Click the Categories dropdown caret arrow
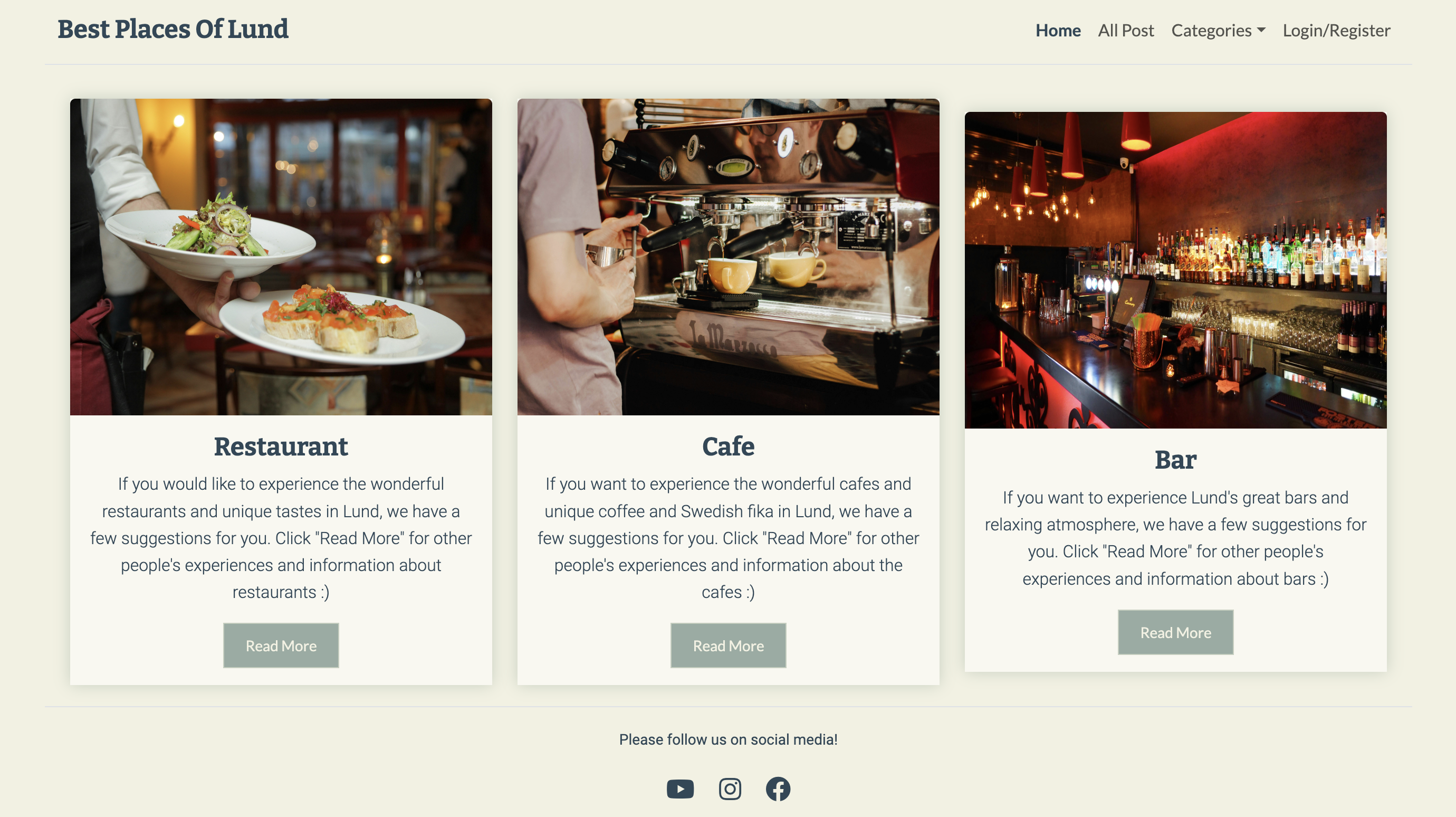The image size is (1456, 817). pyautogui.click(x=1261, y=31)
